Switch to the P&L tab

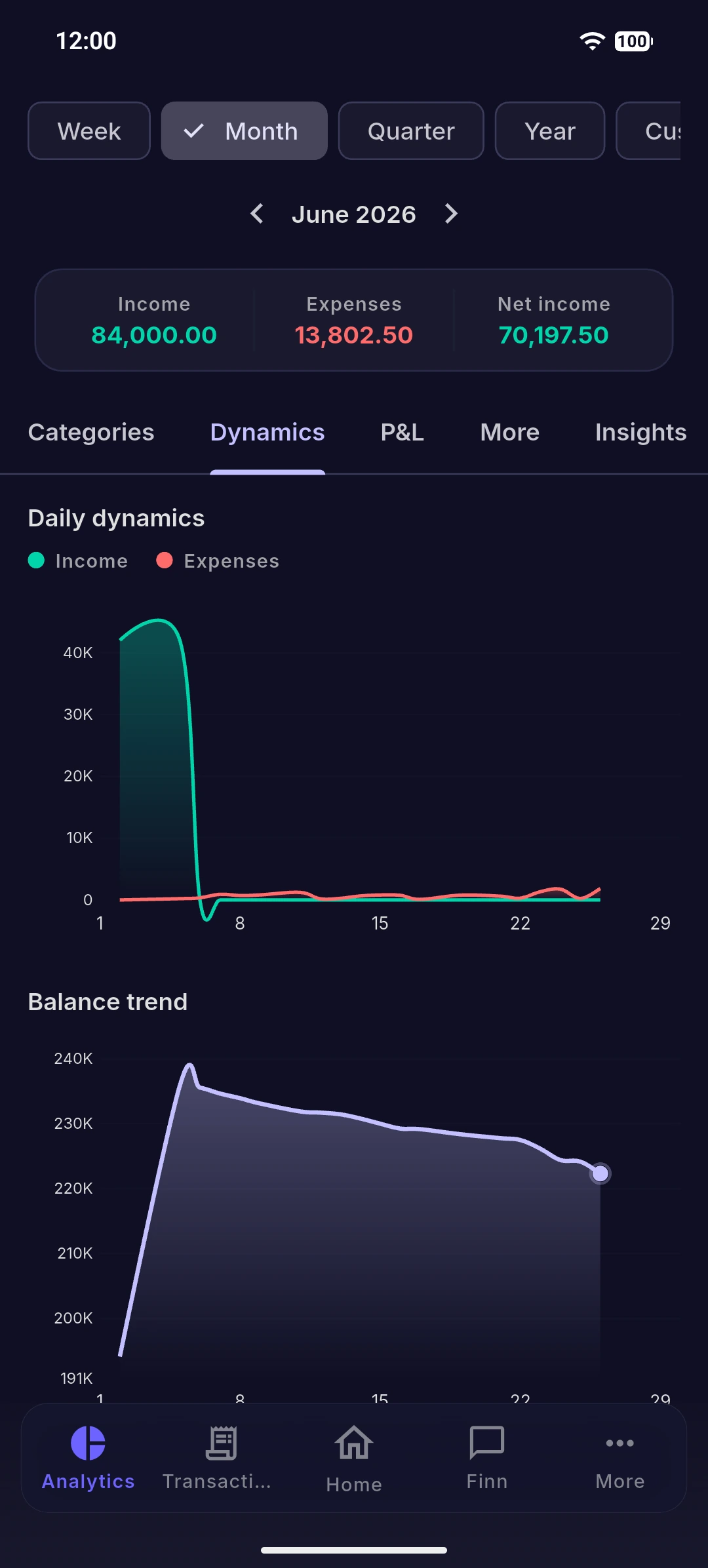(x=403, y=433)
